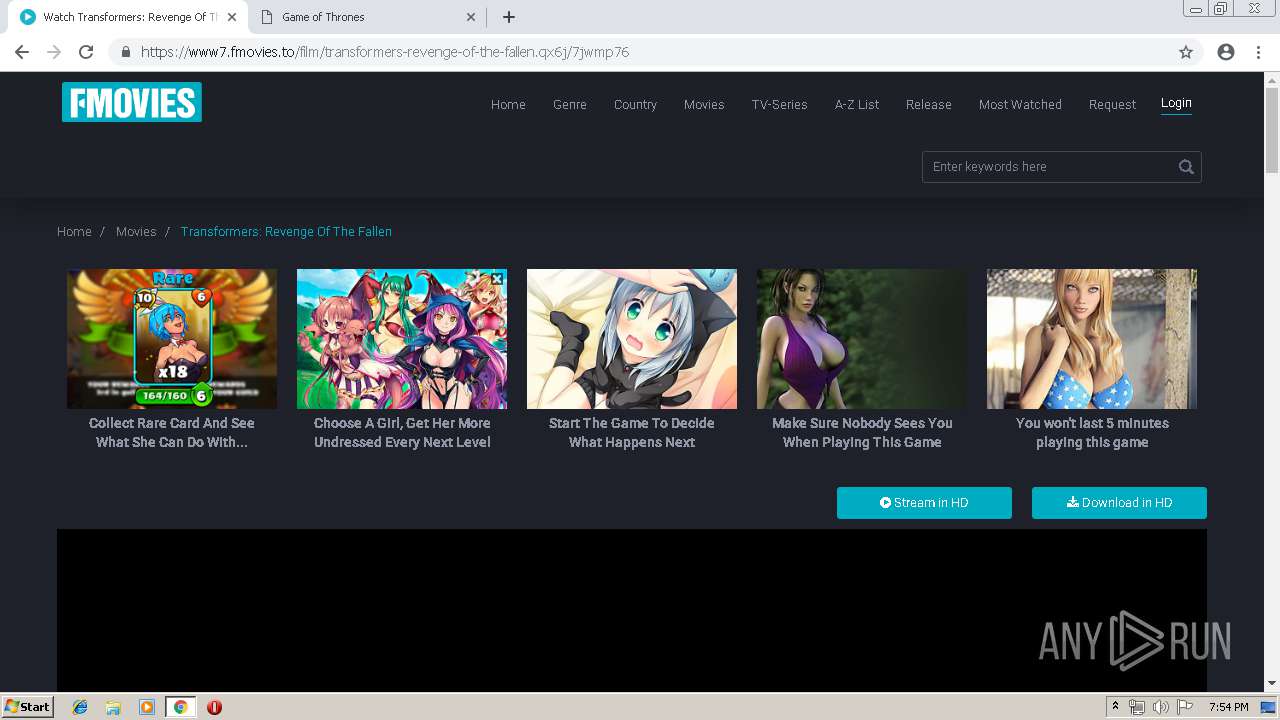Click 'Collect Rare Card' ad caption
Image resolution: width=1280 pixels, height=720 pixels.
[172, 433]
